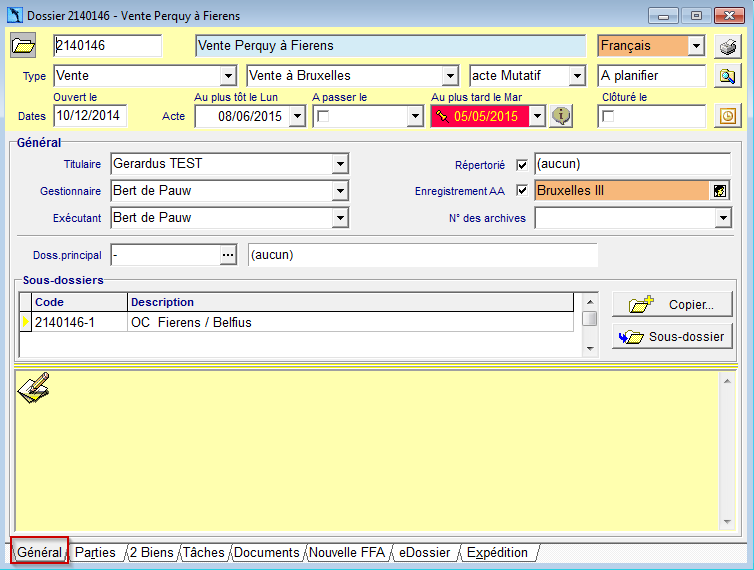Toggle the Enregistrement AA checkbox
The height and width of the screenshot is (570, 754).
pos(522,190)
